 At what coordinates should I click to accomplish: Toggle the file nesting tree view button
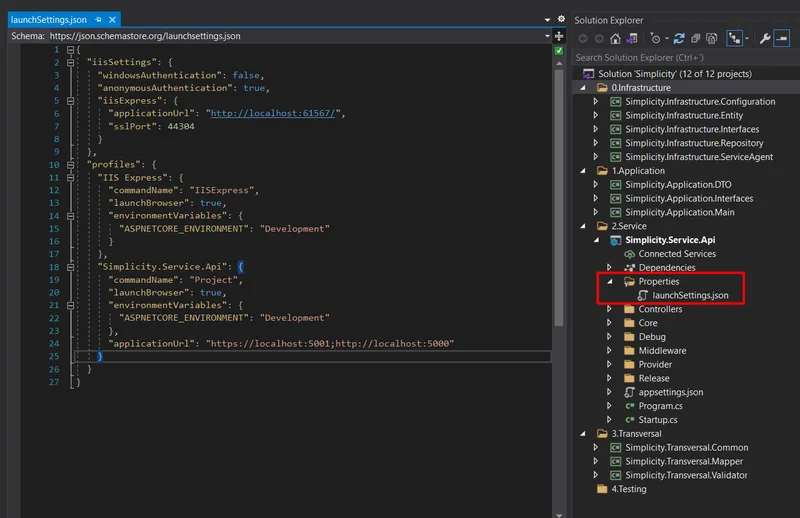[x=735, y=38]
